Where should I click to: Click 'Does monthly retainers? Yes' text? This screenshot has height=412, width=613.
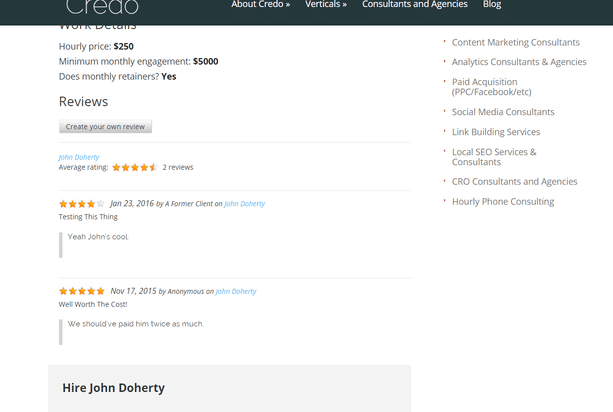[117, 77]
